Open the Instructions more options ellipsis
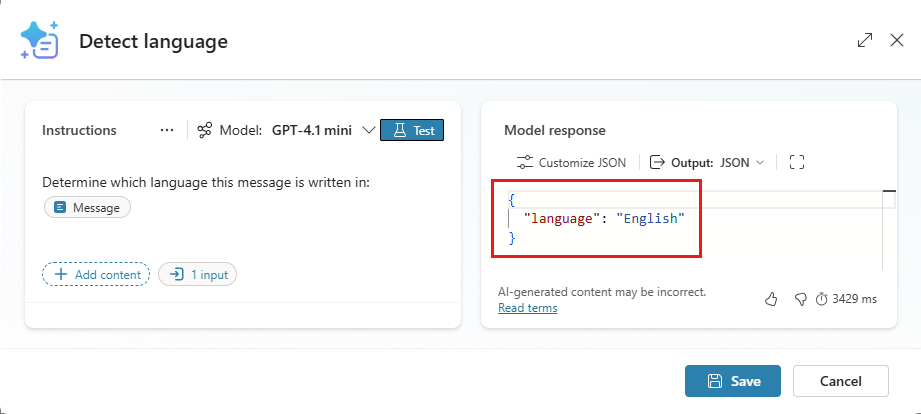Viewport: 921px width, 414px height. 167,130
